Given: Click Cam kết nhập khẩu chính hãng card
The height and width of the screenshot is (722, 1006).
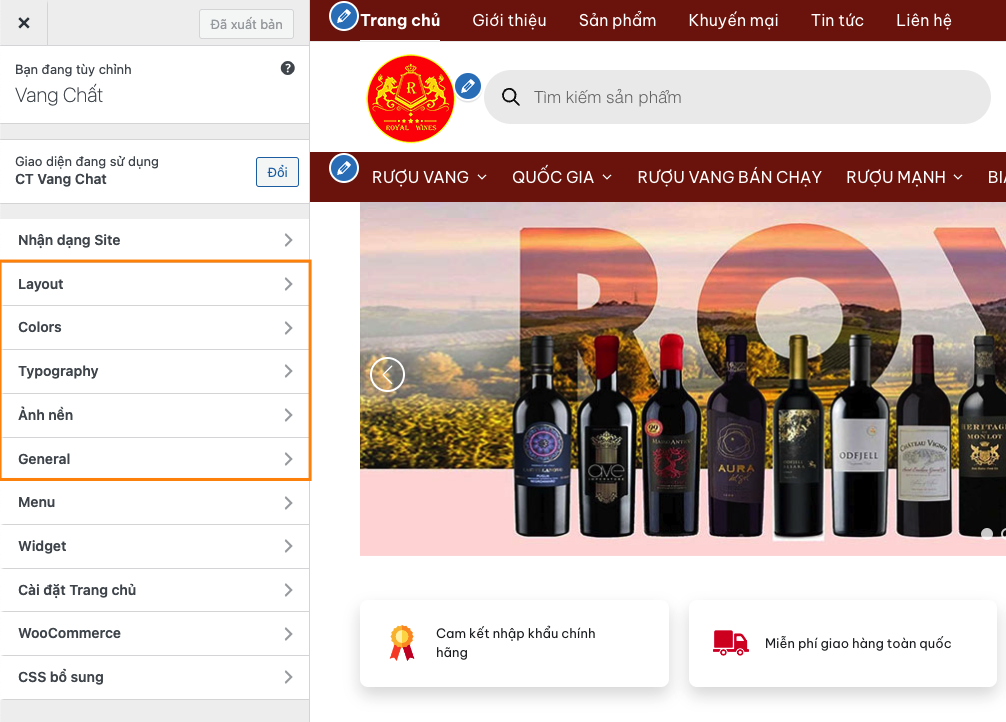Looking at the screenshot, I should point(515,643).
